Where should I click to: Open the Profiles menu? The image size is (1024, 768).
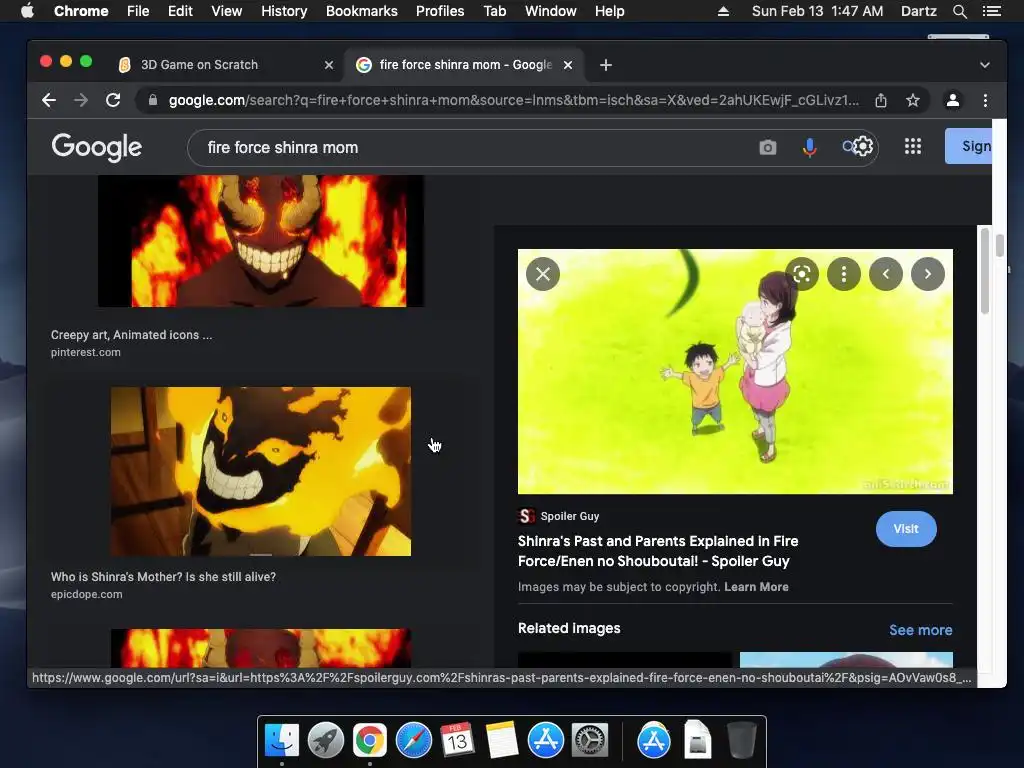coord(440,11)
